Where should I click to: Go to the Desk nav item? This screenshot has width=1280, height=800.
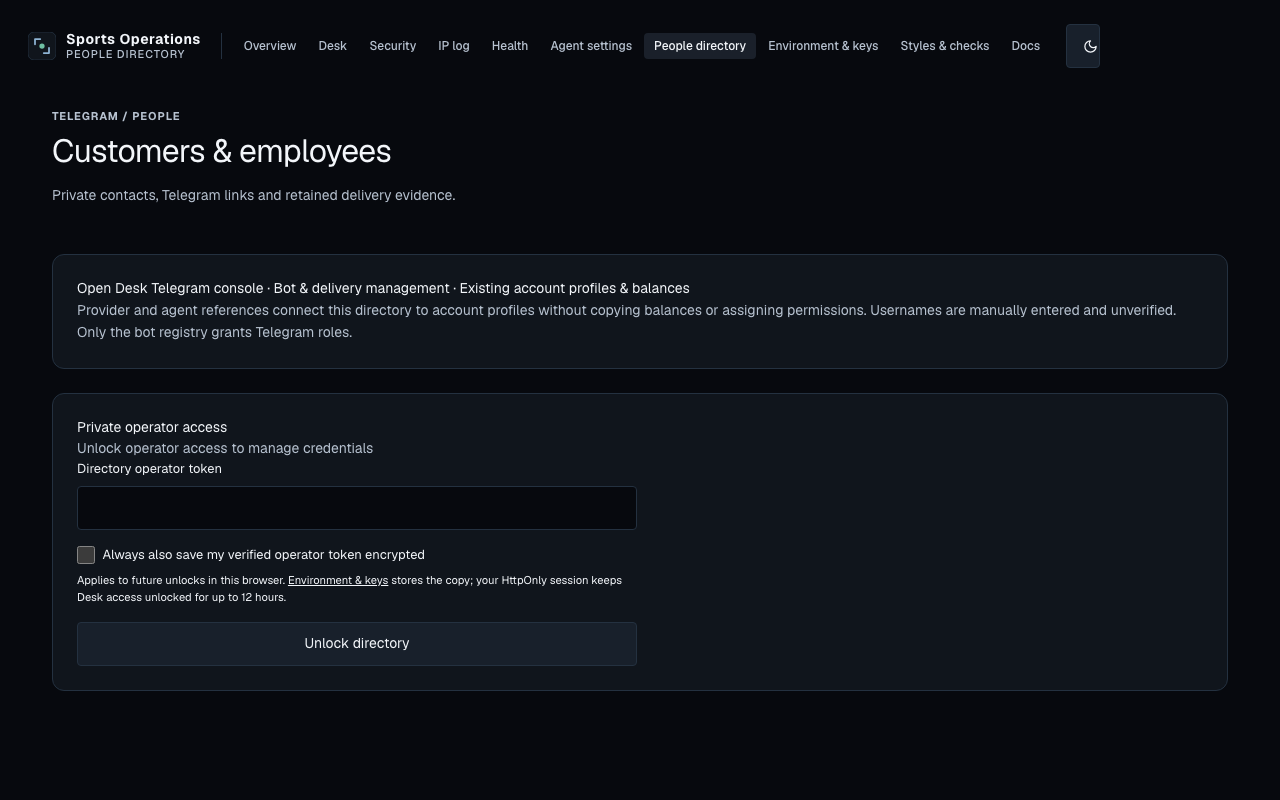point(333,46)
